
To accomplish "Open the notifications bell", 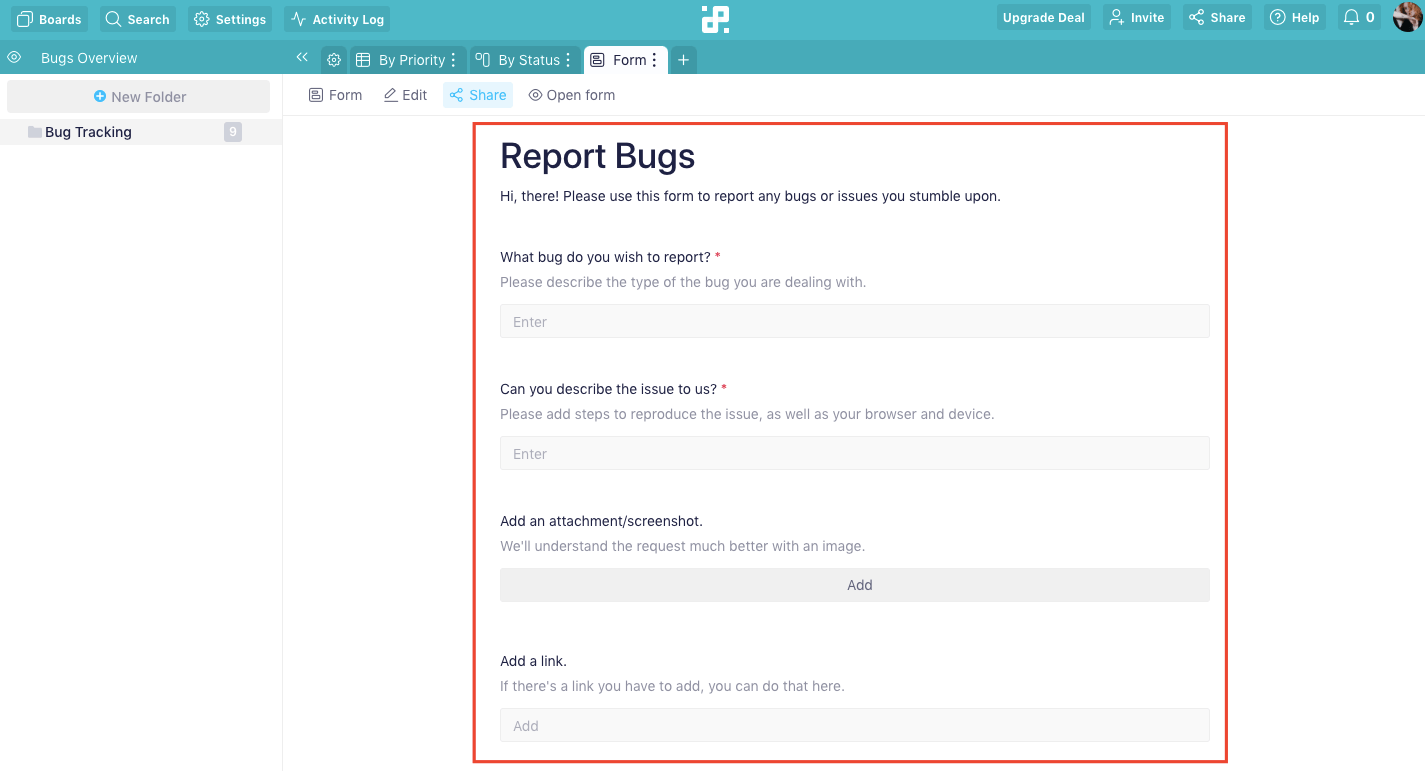I will tap(1360, 18).
